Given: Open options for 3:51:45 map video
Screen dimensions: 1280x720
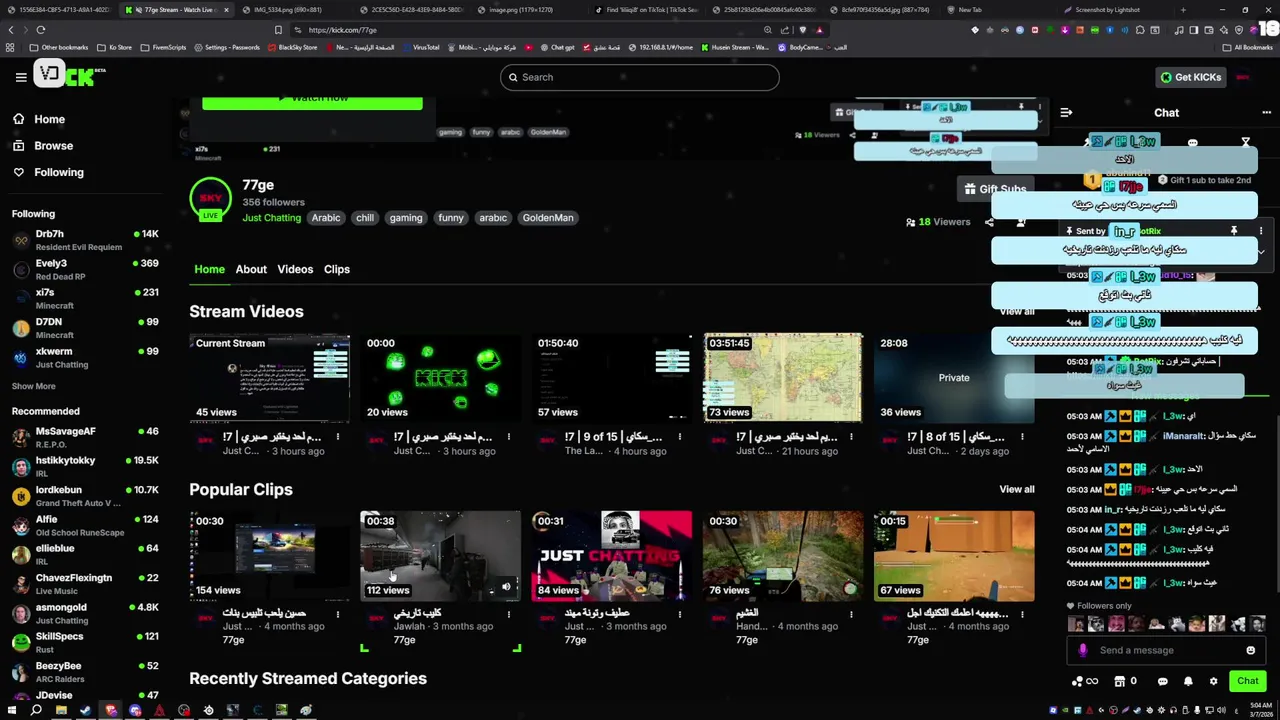Looking at the screenshot, I should [x=851, y=437].
